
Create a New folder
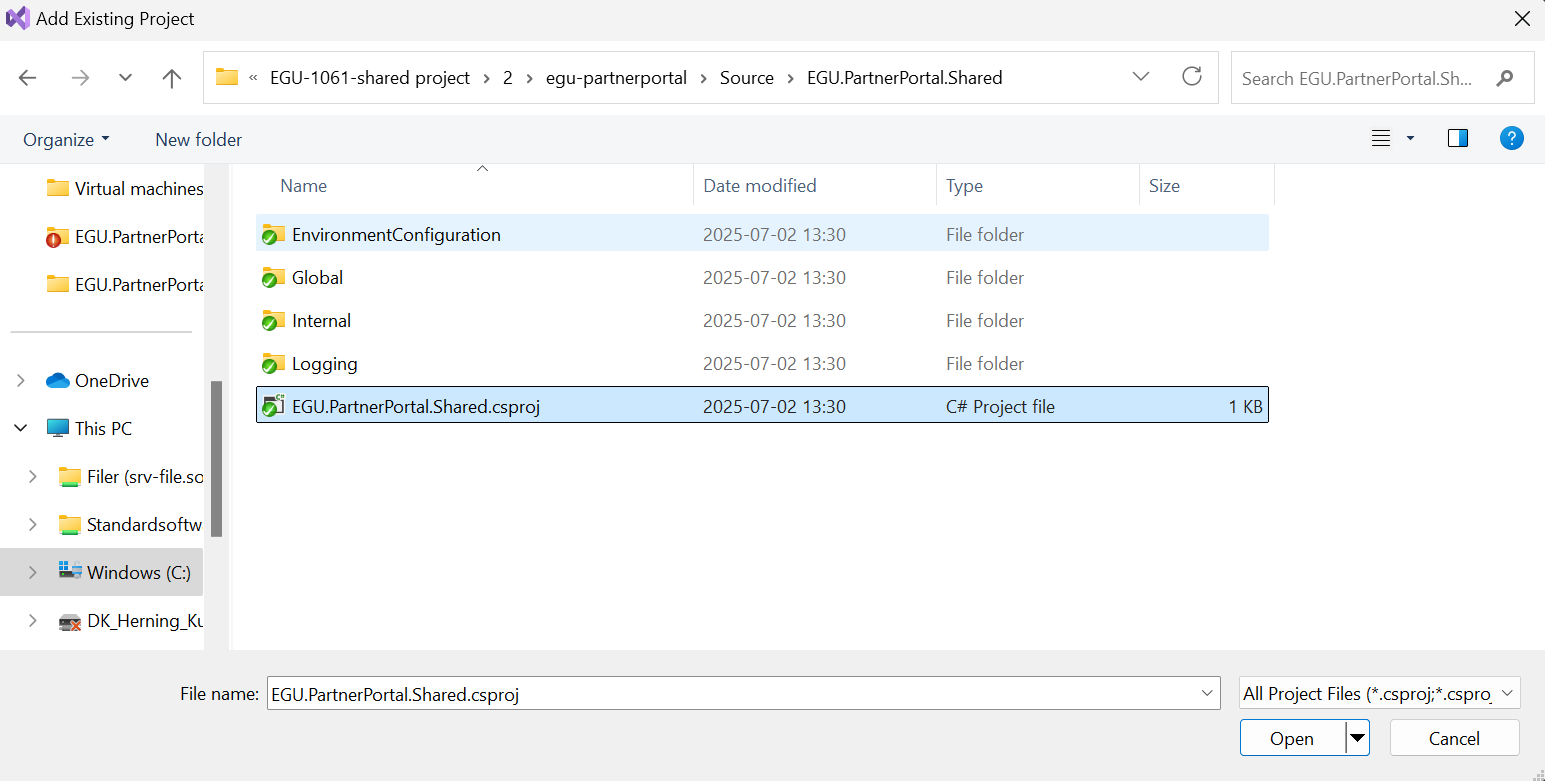coord(198,140)
